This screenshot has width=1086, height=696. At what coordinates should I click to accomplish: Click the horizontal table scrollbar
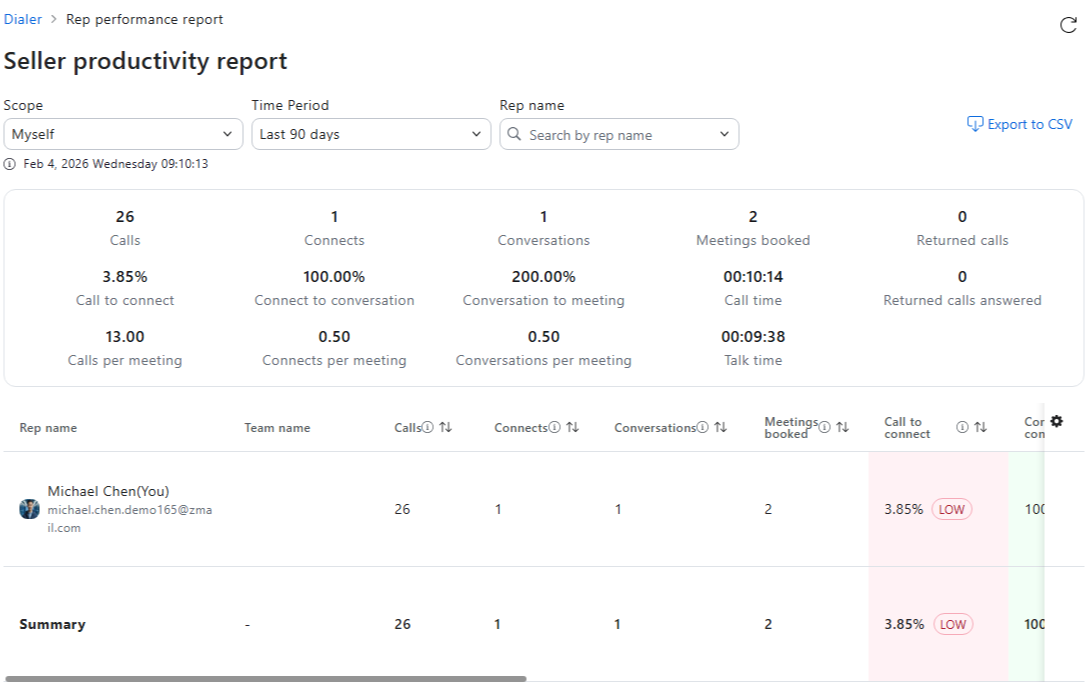tap(265, 679)
